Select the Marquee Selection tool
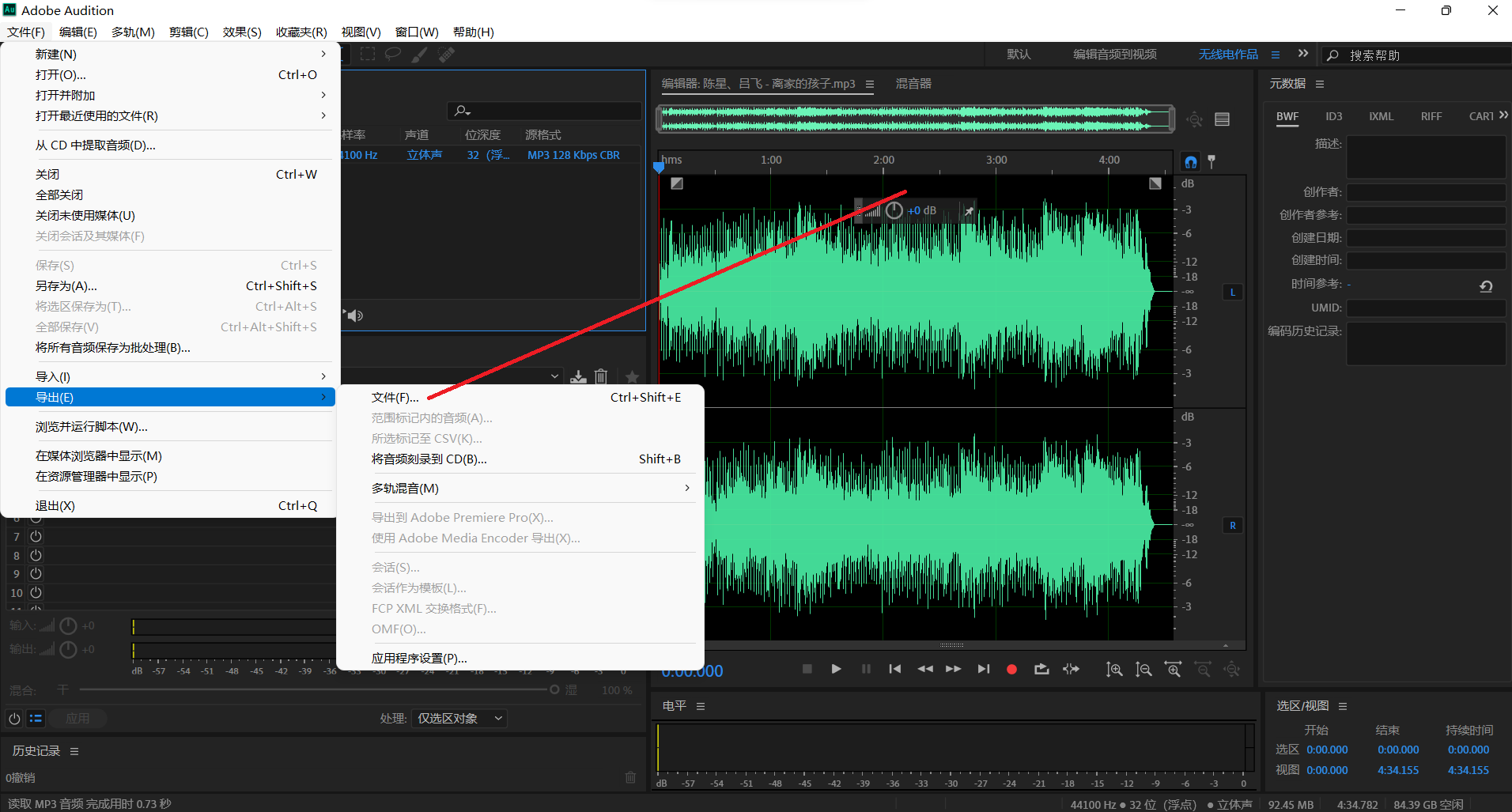1512x812 pixels. pyautogui.click(x=368, y=55)
